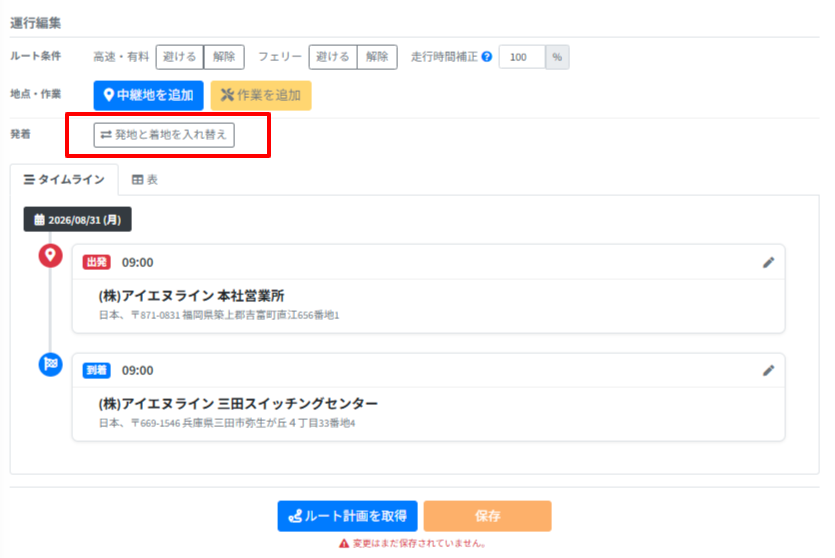Select 解除 for 高速・有料
The image size is (835, 558).
224,56
